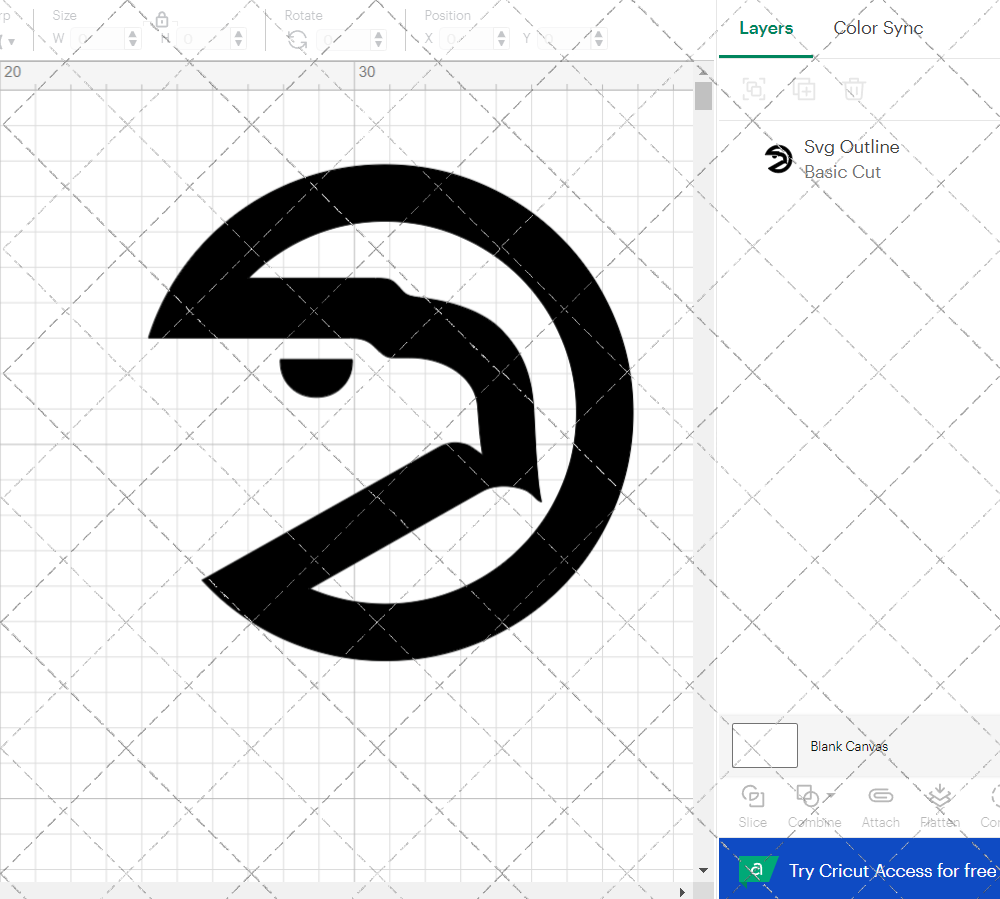Viewport: 1000px width, 899px height.
Task: Switch to the Color Sync tab
Action: (x=878, y=28)
